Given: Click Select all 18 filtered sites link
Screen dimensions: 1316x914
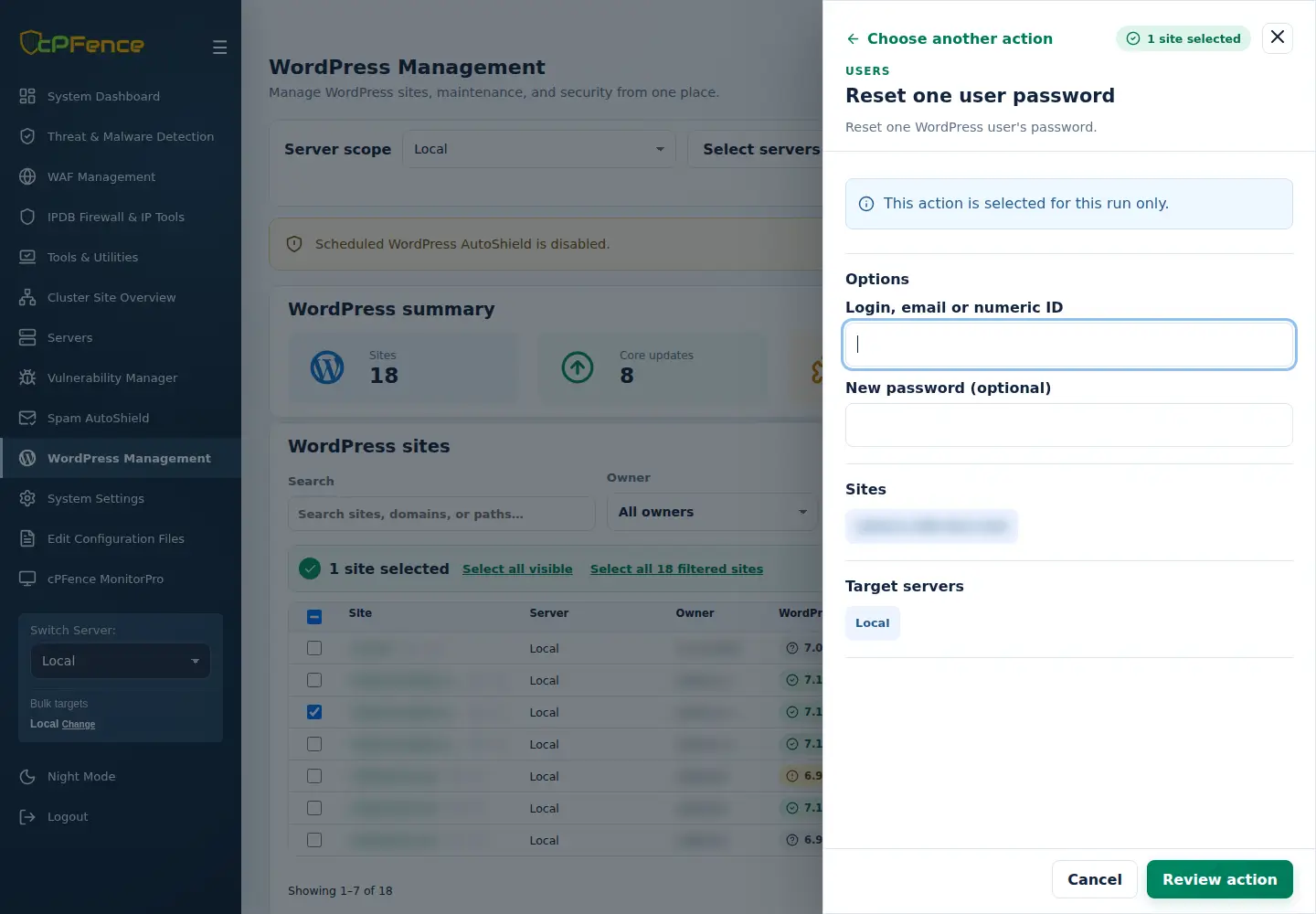Looking at the screenshot, I should [676, 569].
